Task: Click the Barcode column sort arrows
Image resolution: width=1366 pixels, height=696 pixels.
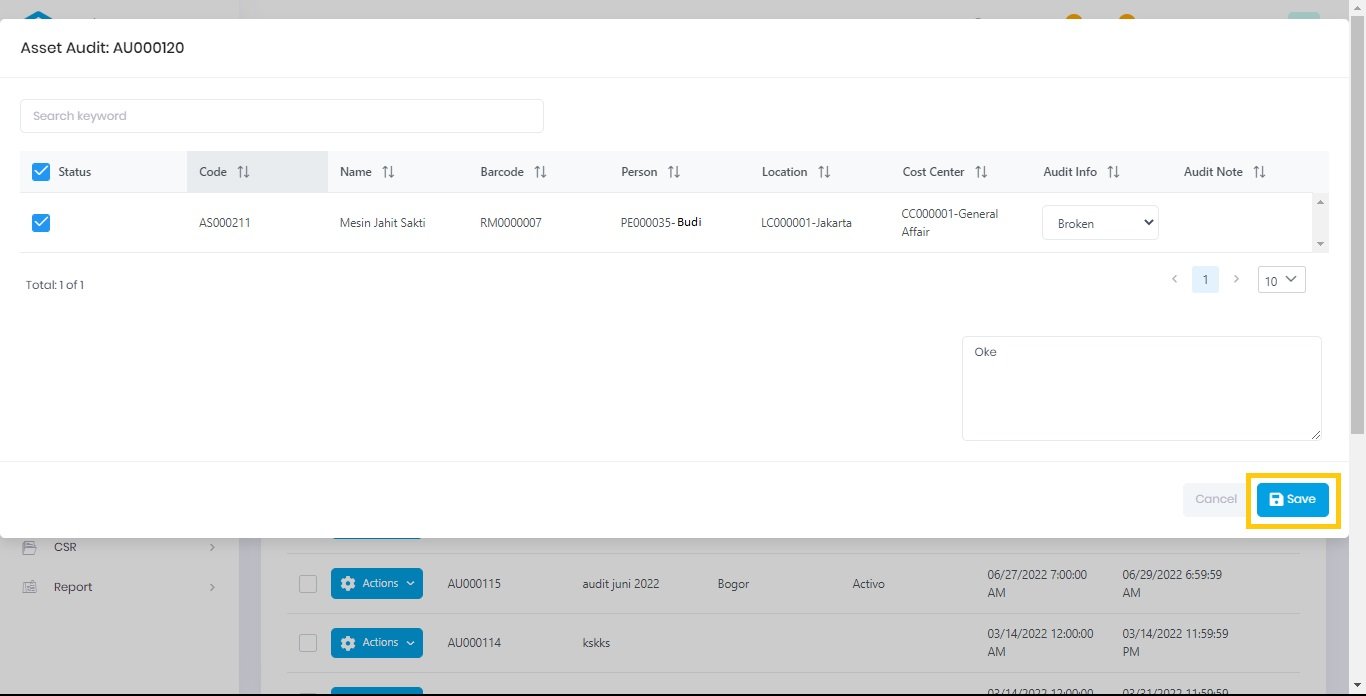Action: (x=540, y=172)
